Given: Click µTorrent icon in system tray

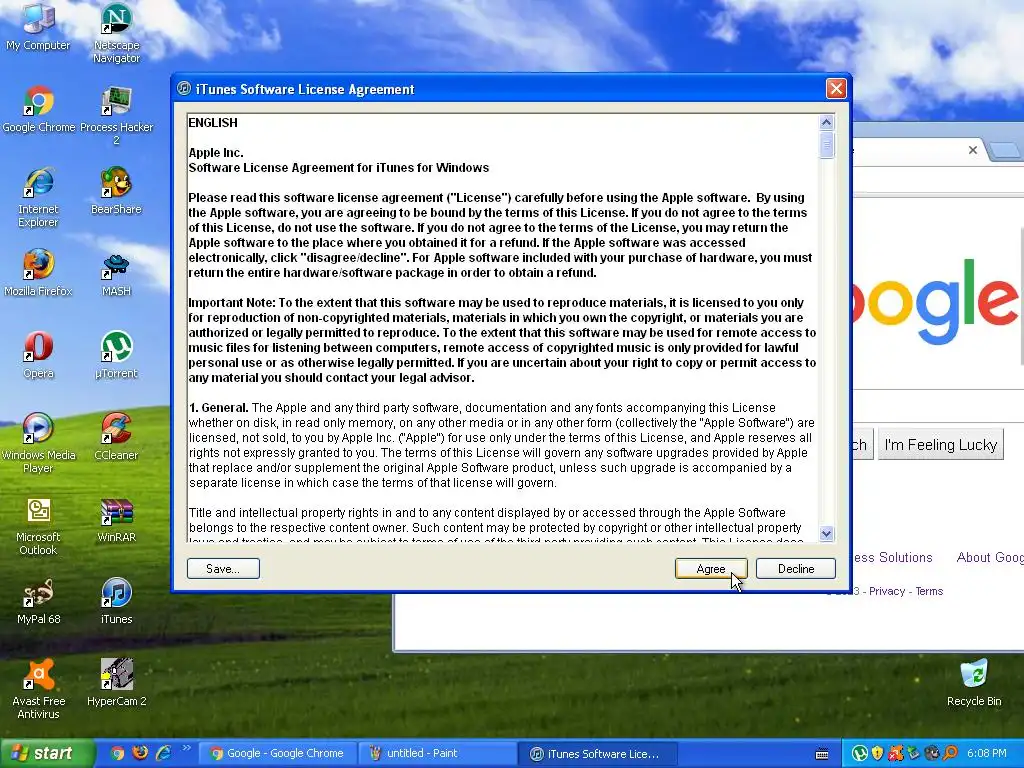Looking at the screenshot, I should click(859, 753).
